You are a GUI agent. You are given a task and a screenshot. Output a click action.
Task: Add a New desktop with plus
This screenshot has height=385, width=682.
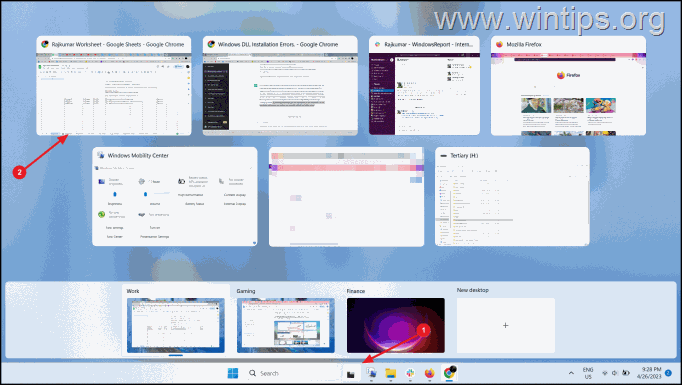(505, 325)
